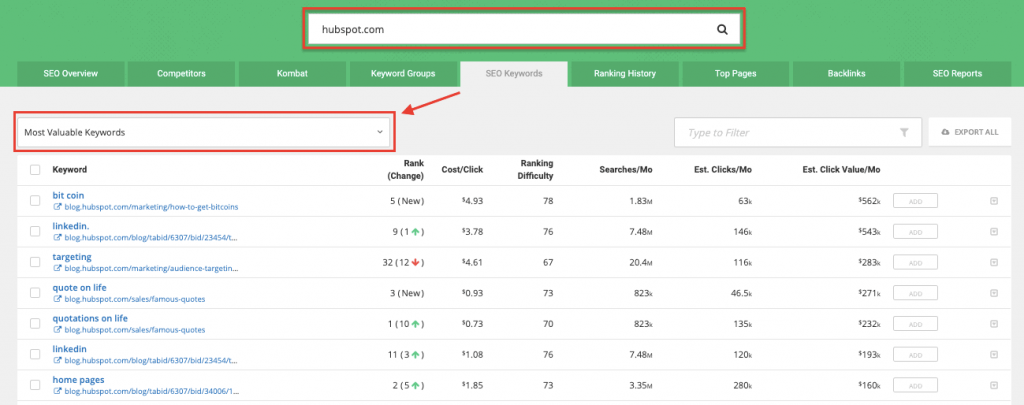Select the targeting keyword row checkbox

(x=35, y=262)
